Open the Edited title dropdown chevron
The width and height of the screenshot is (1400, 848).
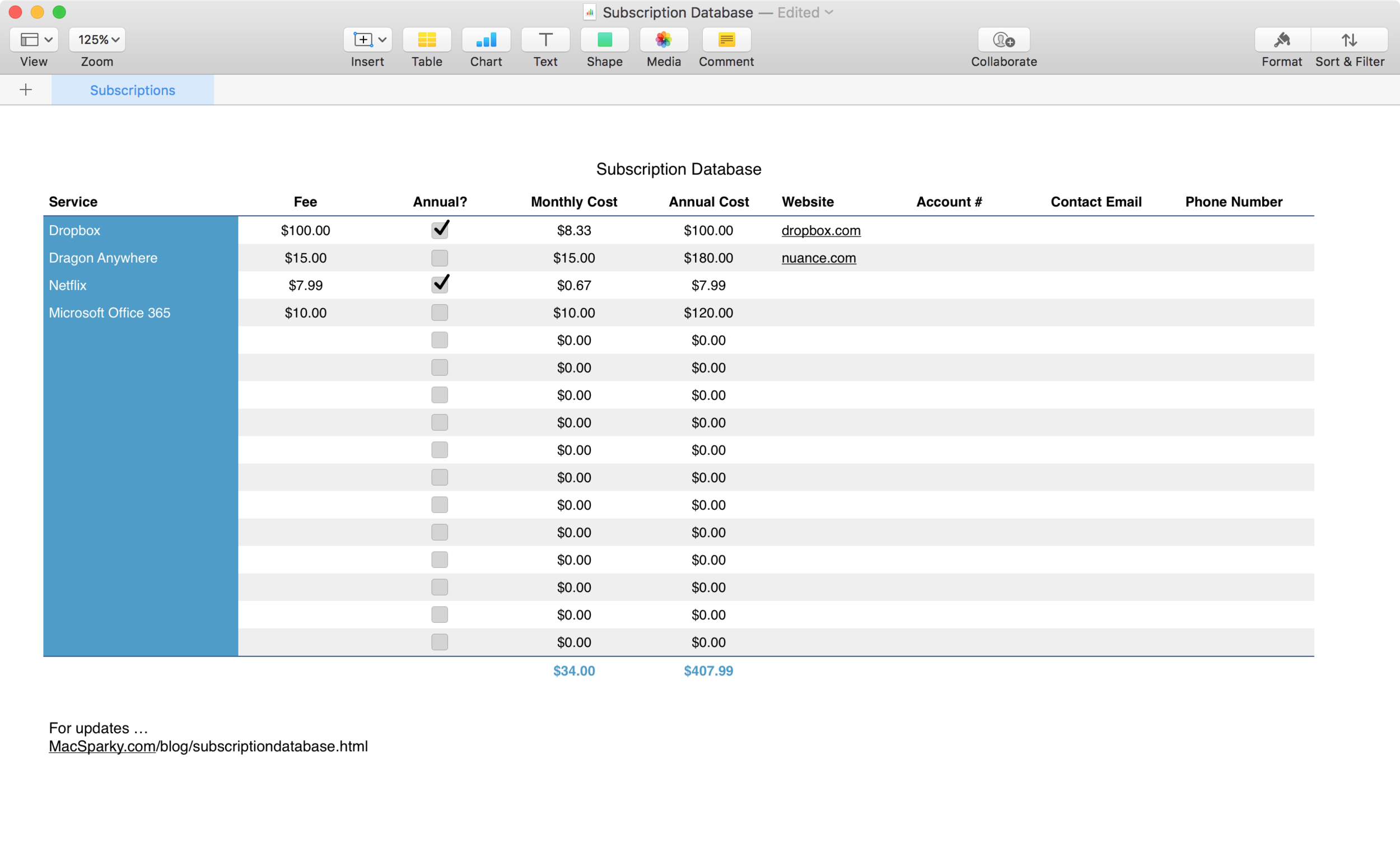pos(829,12)
